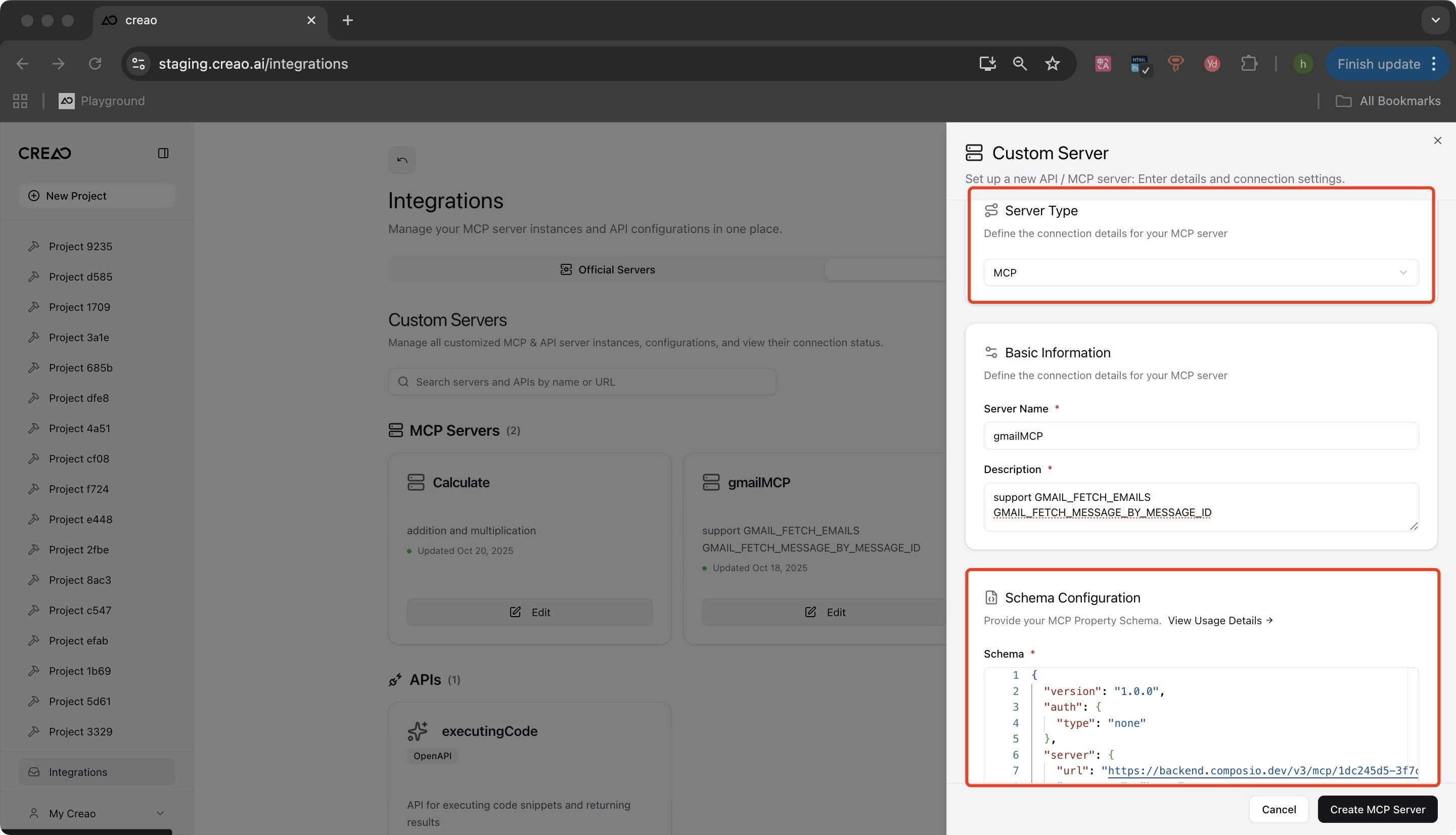Click the install app icon in address bar
This screenshot has height=835, width=1456.
pos(987,64)
